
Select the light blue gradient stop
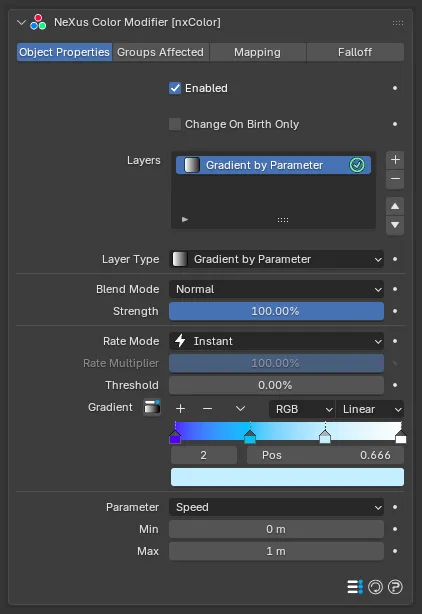pyautogui.click(x=325, y=437)
